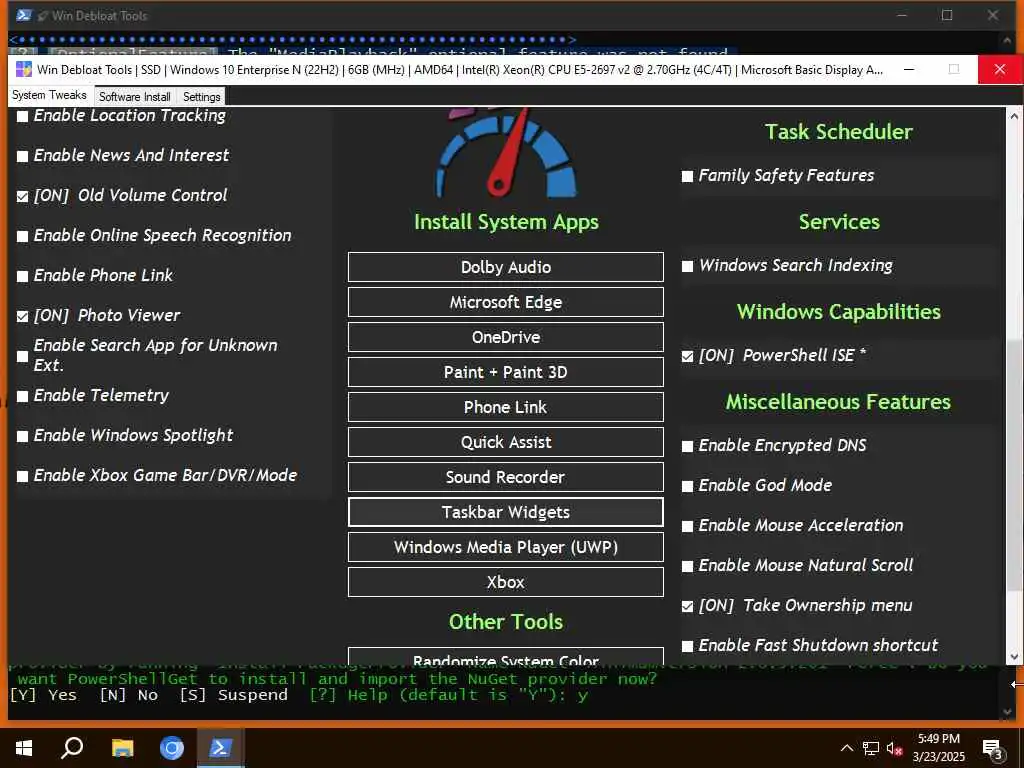The image size is (1024, 768).
Task: Click Windows Media Player (UWP) button
Action: [x=505, y=547]
